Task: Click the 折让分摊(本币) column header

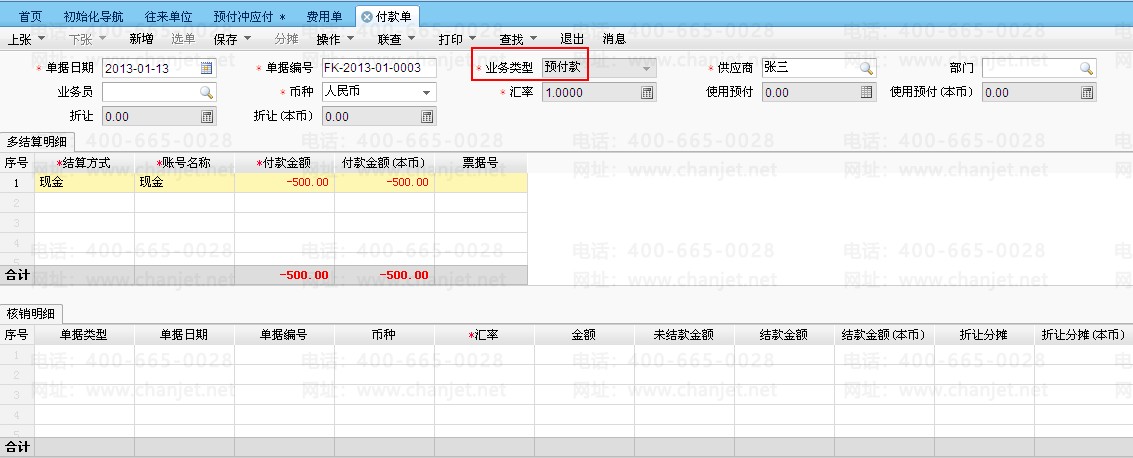Action: point(1083,335)
